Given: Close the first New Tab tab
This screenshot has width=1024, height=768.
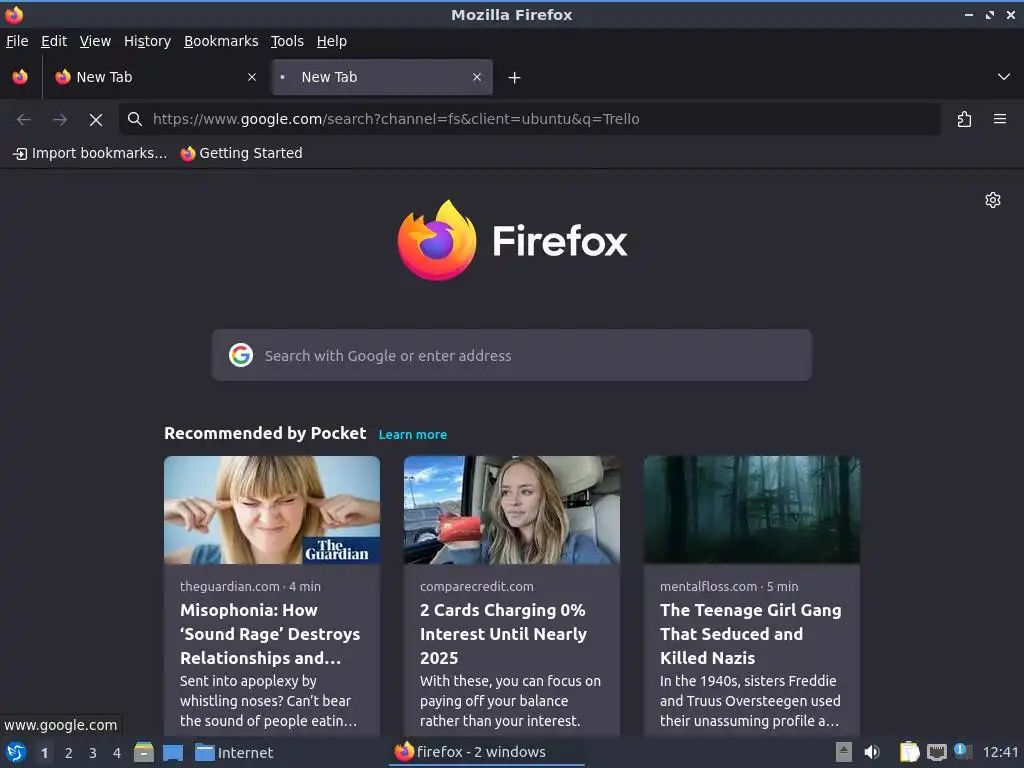Looking at the screenshot, I should pos(252,77).
